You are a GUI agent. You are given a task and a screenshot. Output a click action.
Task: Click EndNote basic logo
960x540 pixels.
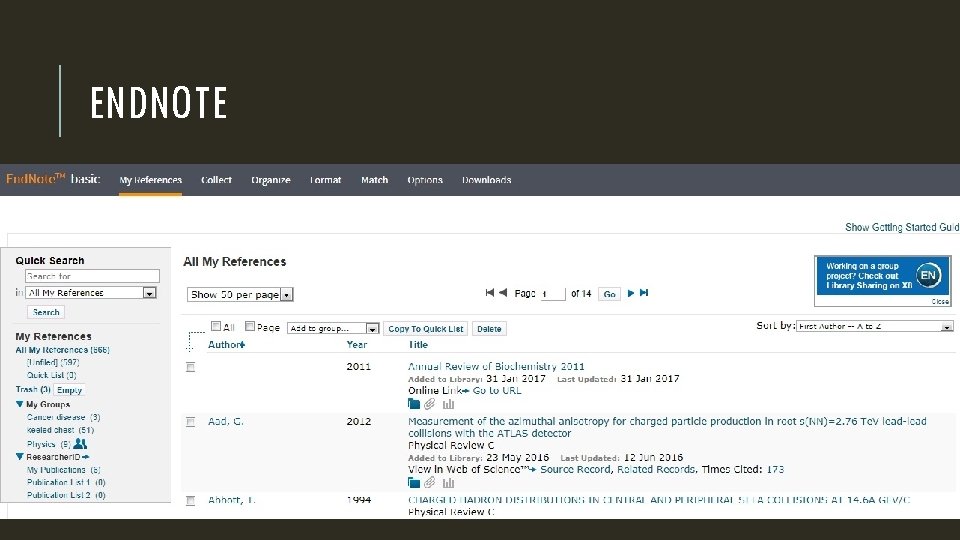(53, 179)
